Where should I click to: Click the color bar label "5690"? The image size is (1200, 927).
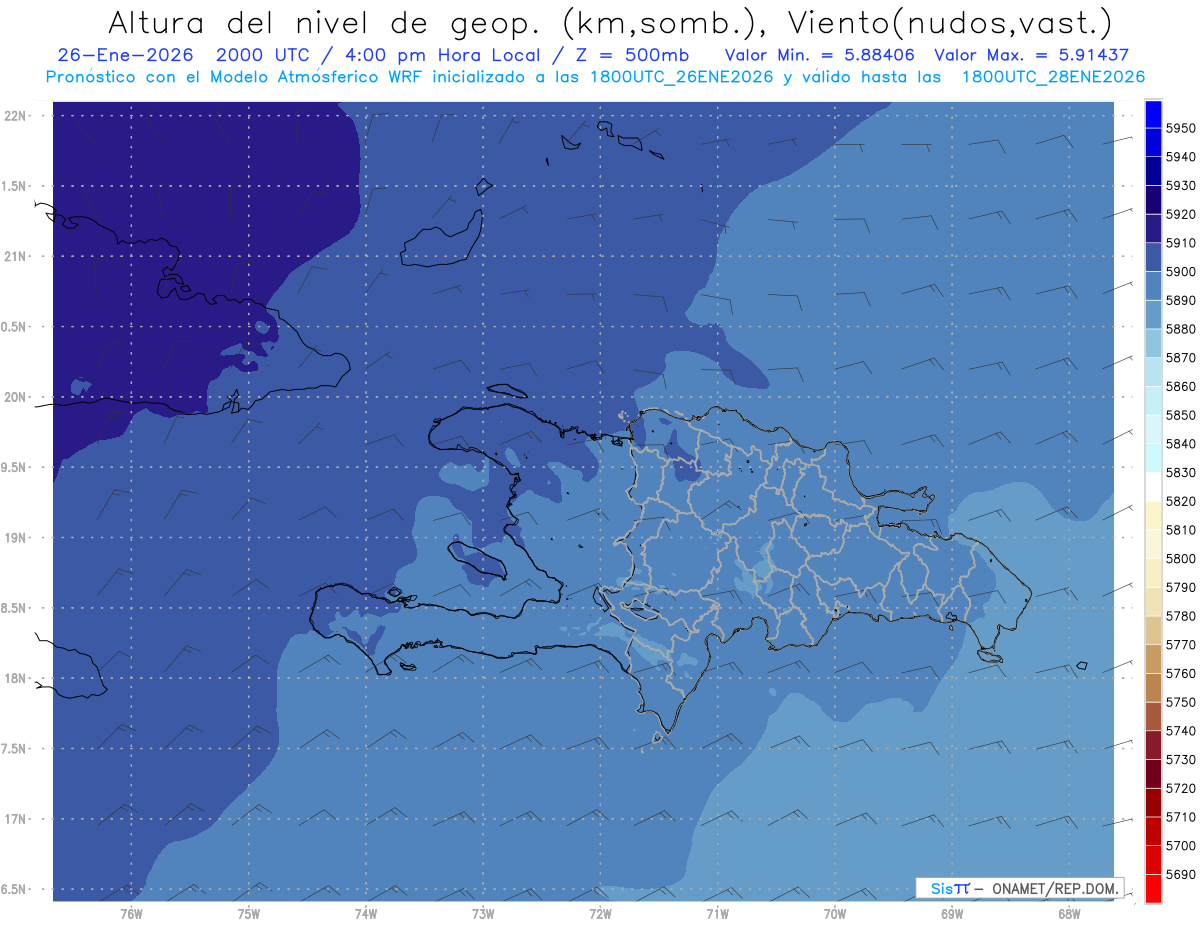pos(1181,874)
